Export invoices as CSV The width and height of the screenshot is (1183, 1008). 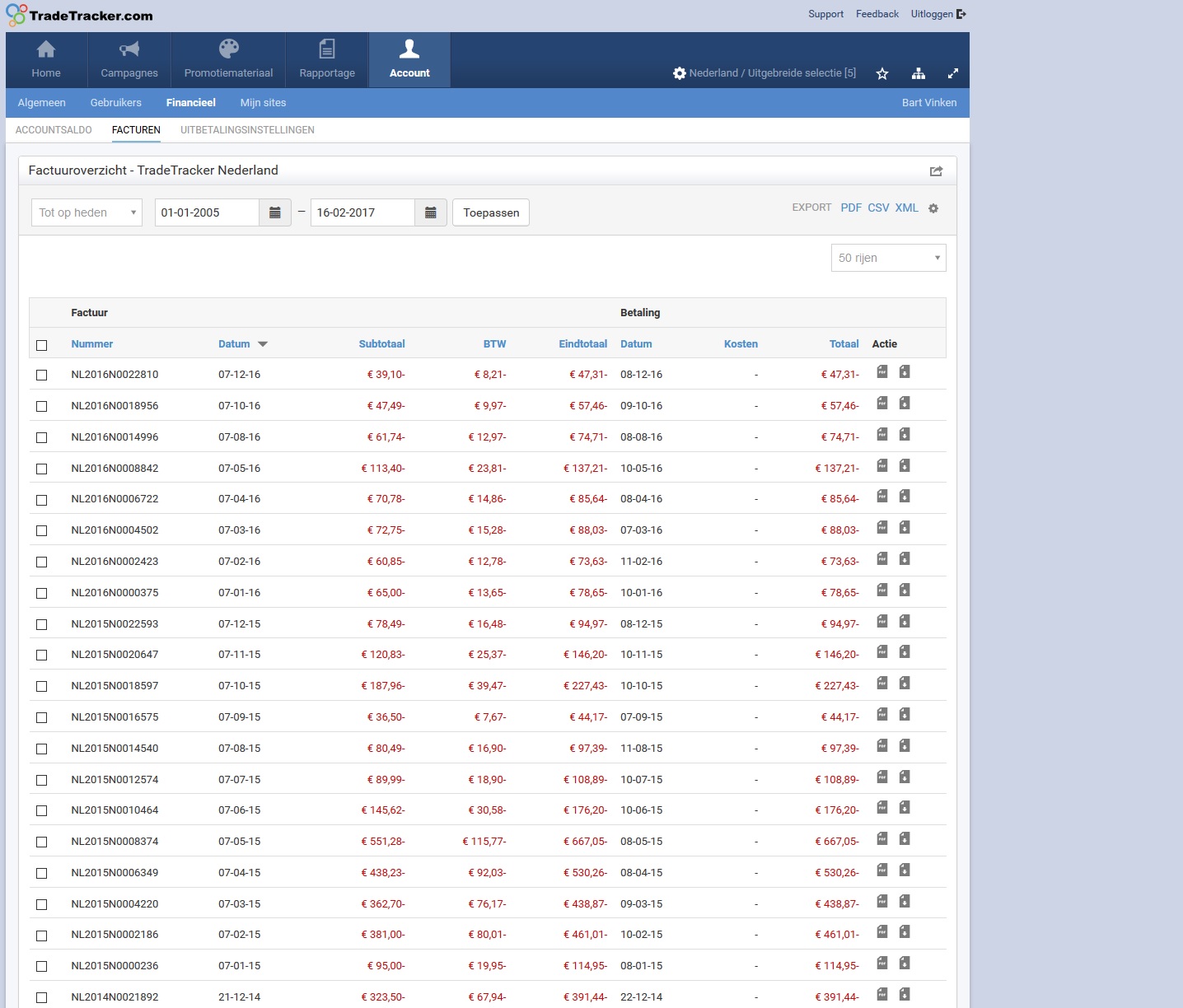coord(878,208)
